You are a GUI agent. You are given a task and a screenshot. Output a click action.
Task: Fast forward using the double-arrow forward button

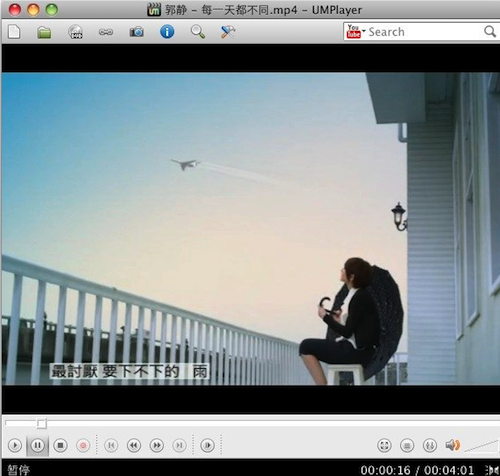[x=157, y=445]
